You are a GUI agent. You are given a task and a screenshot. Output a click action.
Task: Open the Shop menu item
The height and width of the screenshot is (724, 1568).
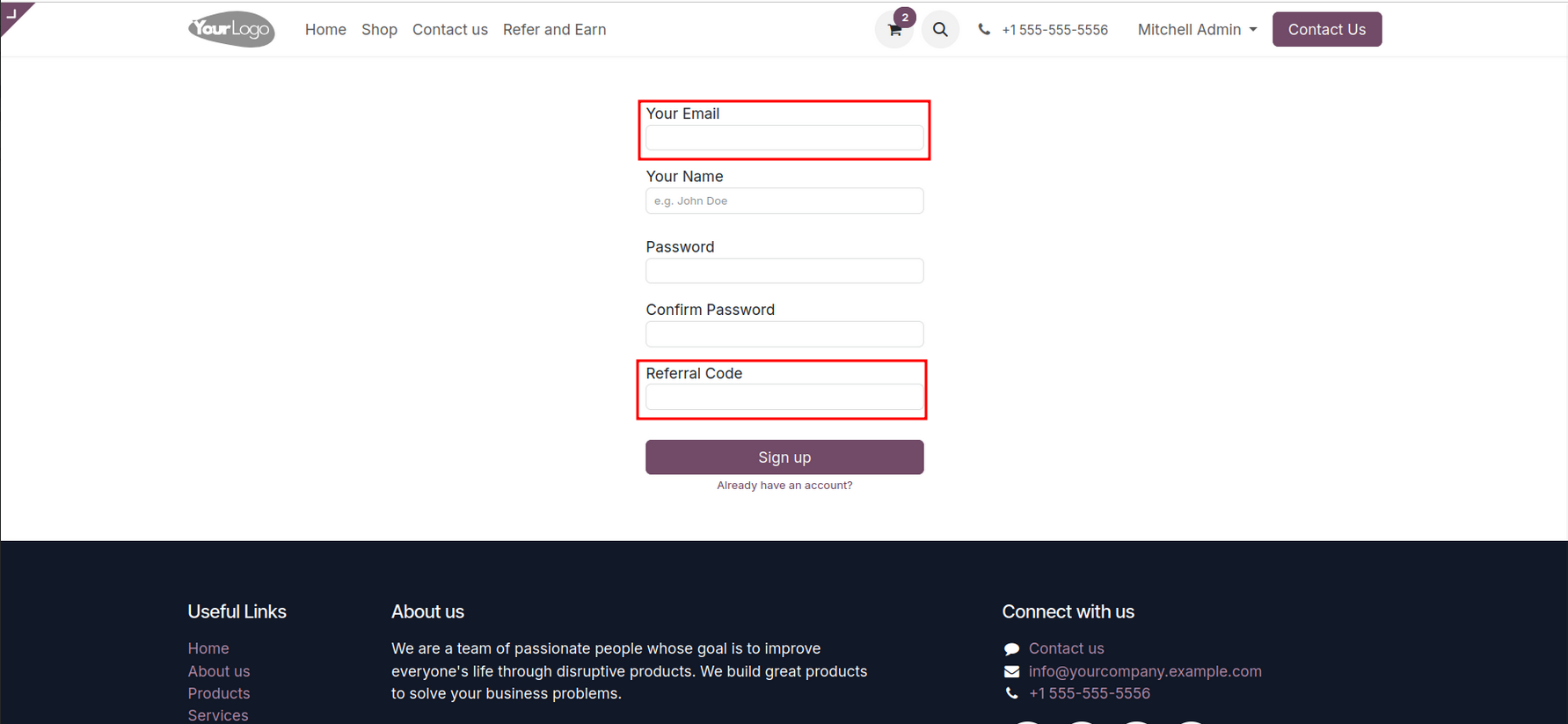(379, 30)
